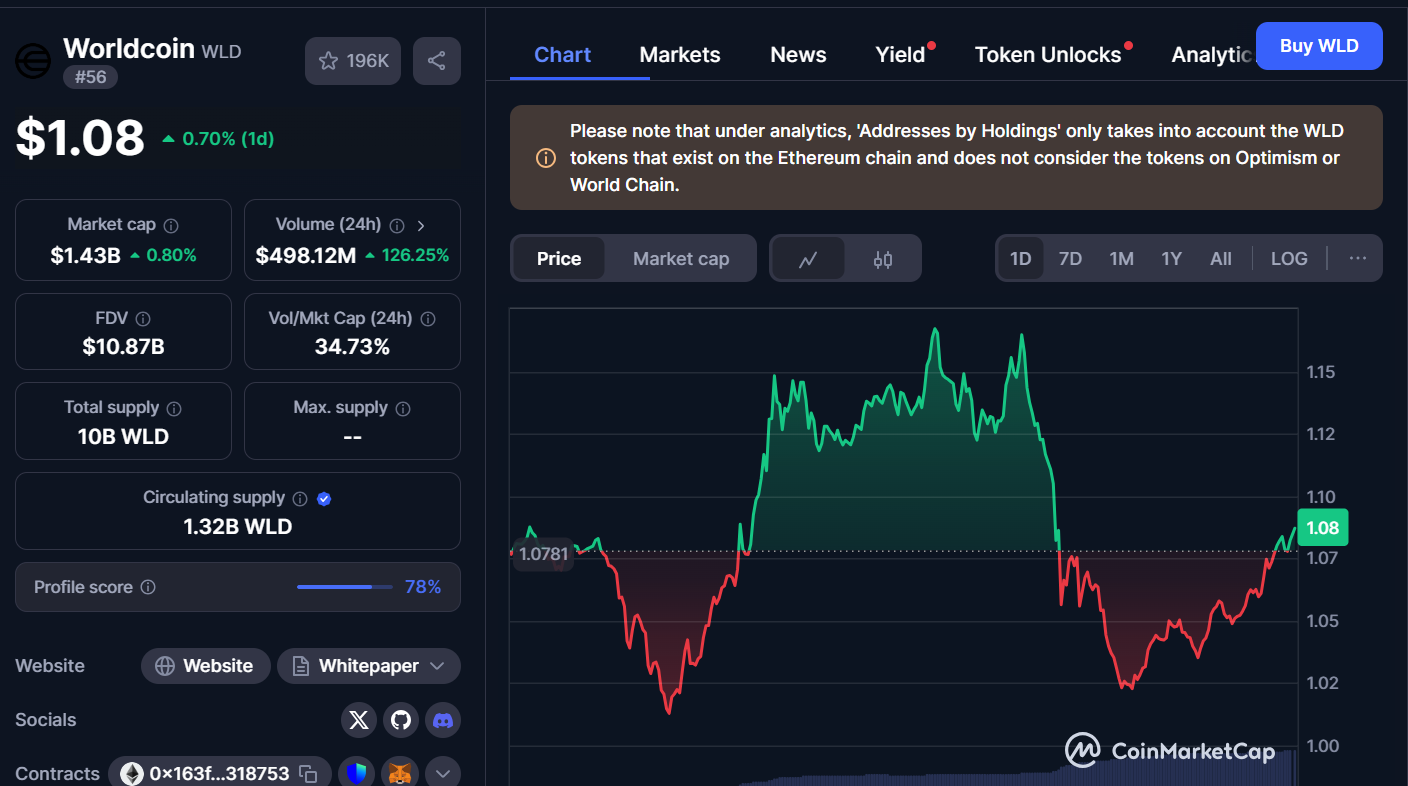
Task: Click the Vol/Mkt Cap (24h) info icon
Action: [x=428, y=319]
